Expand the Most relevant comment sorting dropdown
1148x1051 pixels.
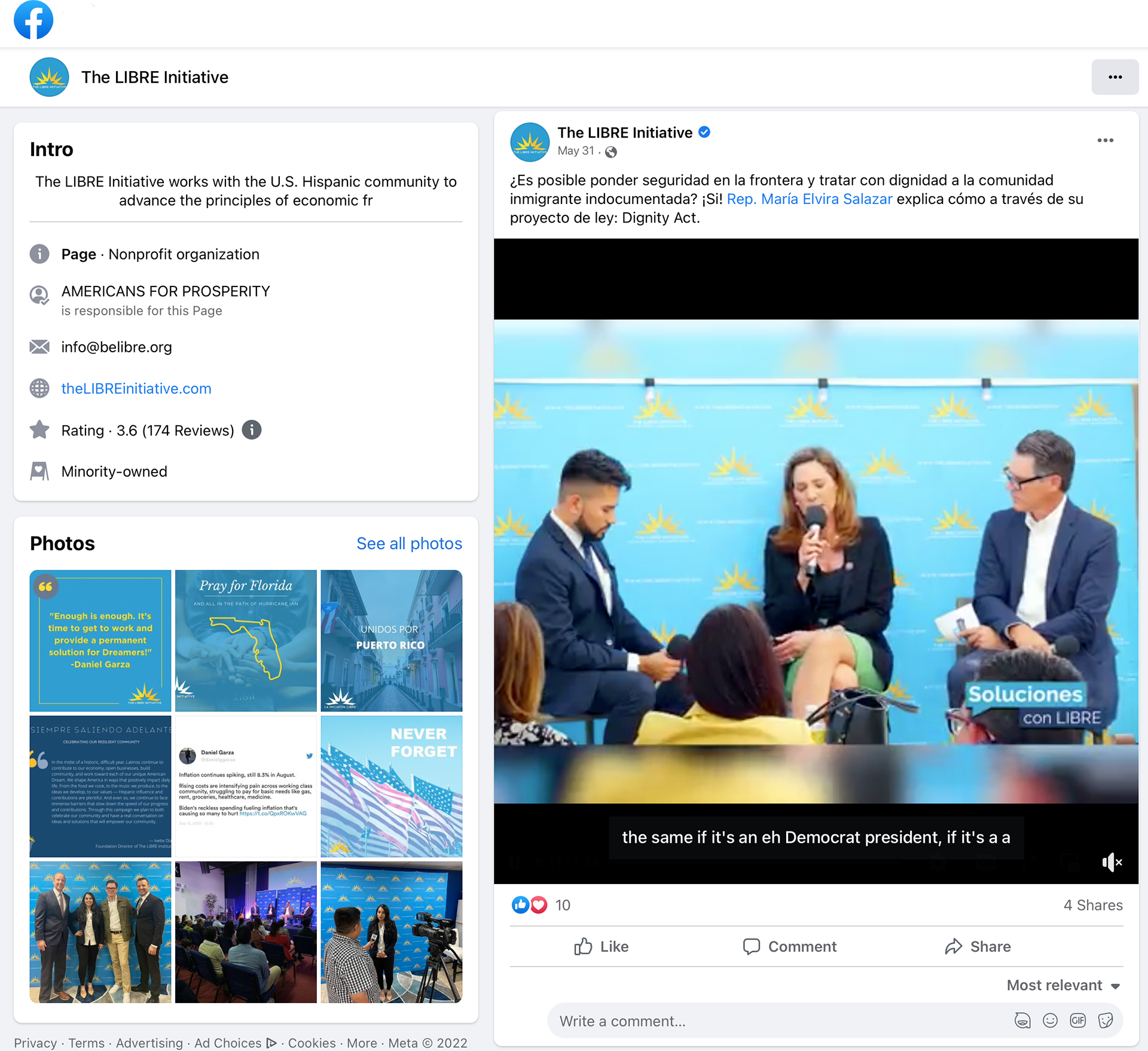pos(1063,985)
